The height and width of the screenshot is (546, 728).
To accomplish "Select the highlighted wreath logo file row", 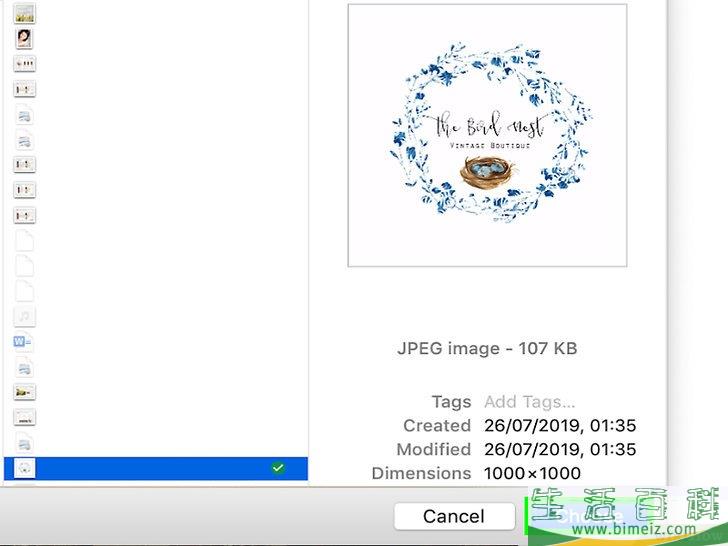I will pyautogui.click(x=156, y=468).
